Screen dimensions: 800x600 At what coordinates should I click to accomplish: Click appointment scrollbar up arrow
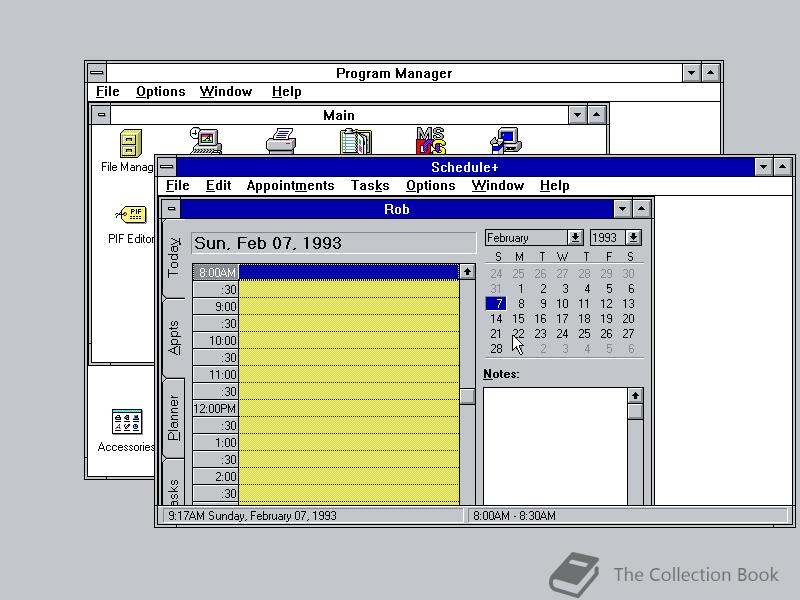pos(467,272)
